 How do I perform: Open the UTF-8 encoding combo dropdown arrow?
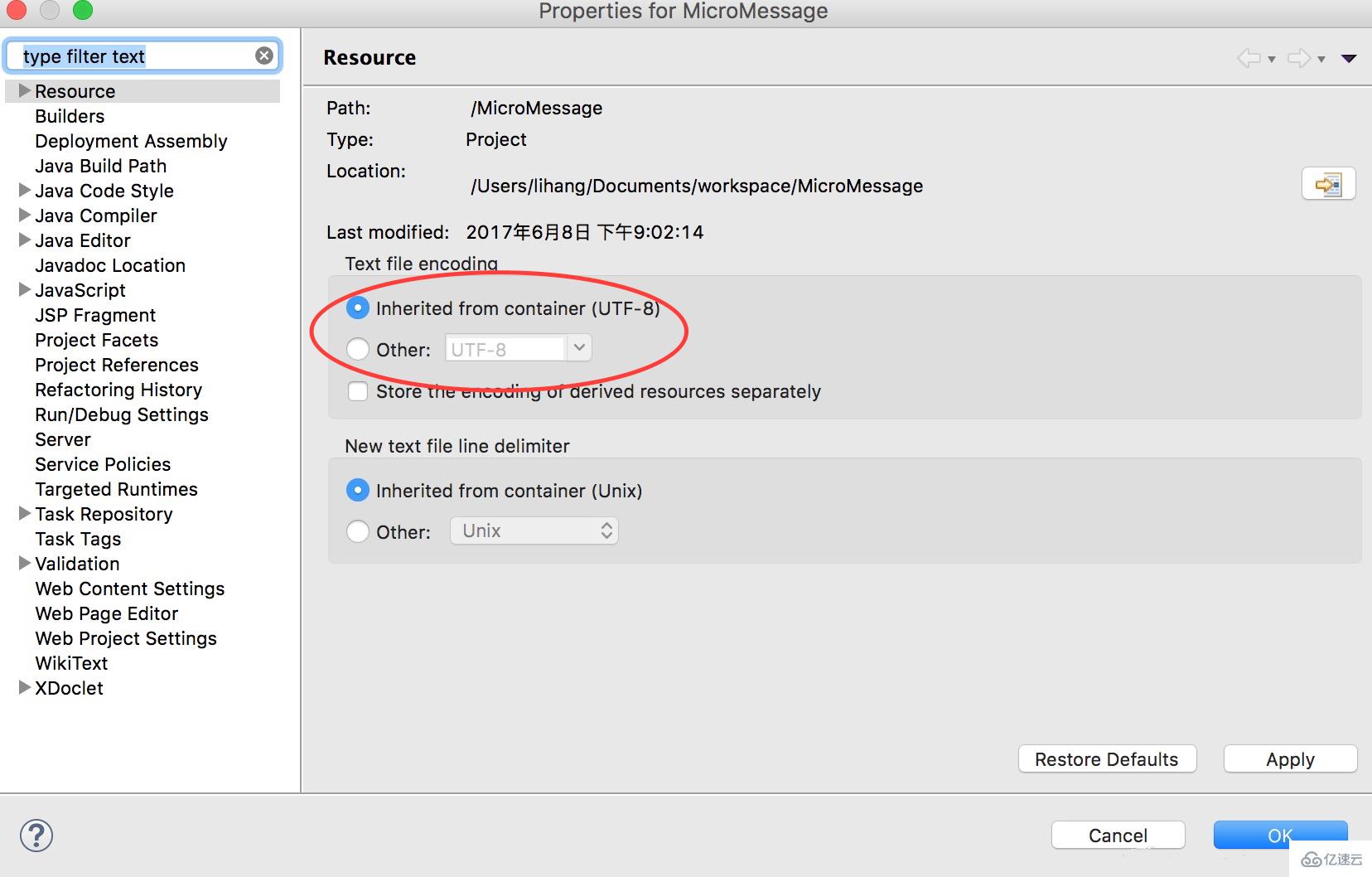pyautogui.click(x=580, y=348)
